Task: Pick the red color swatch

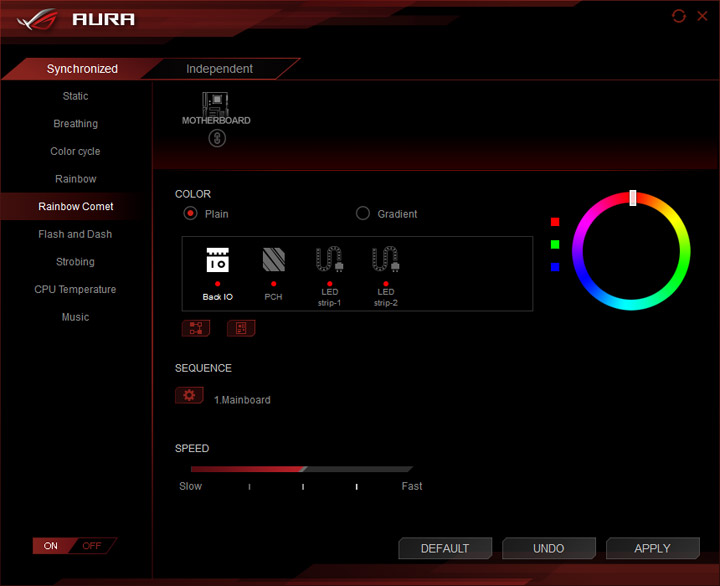Action: 555,222
